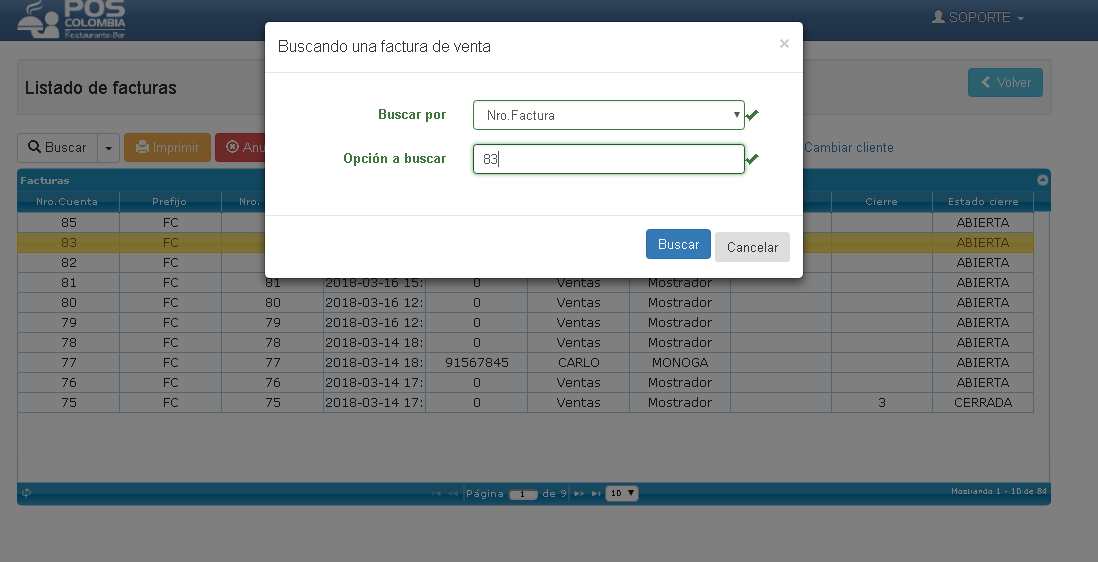Click the 'Mostrando 1 - 10 de 84' text
This screenshot has height=562, width=1098.
pos(999,491)
